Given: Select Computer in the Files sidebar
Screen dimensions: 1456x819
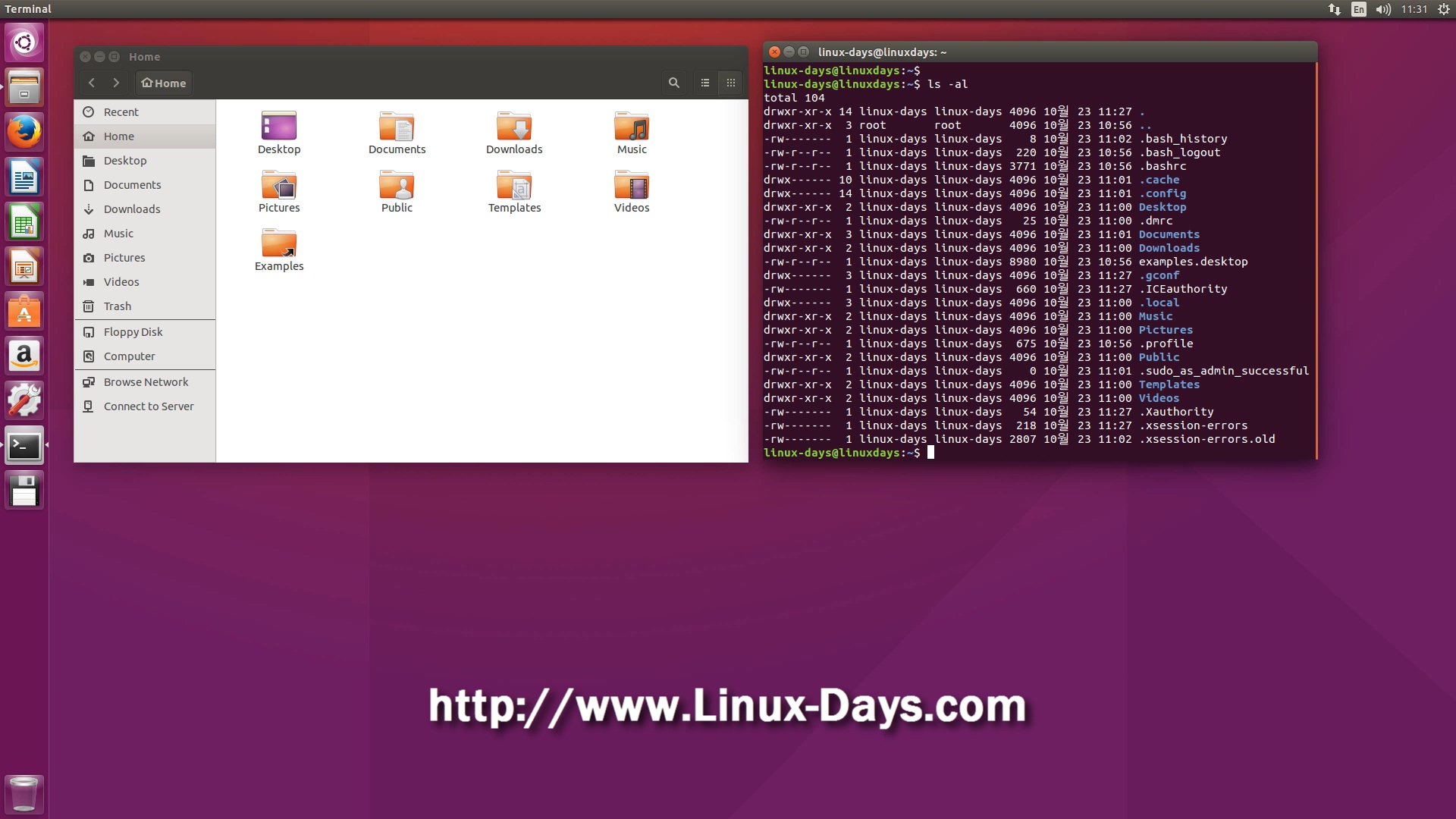Looking at the screenshot, I should (145, 356).
